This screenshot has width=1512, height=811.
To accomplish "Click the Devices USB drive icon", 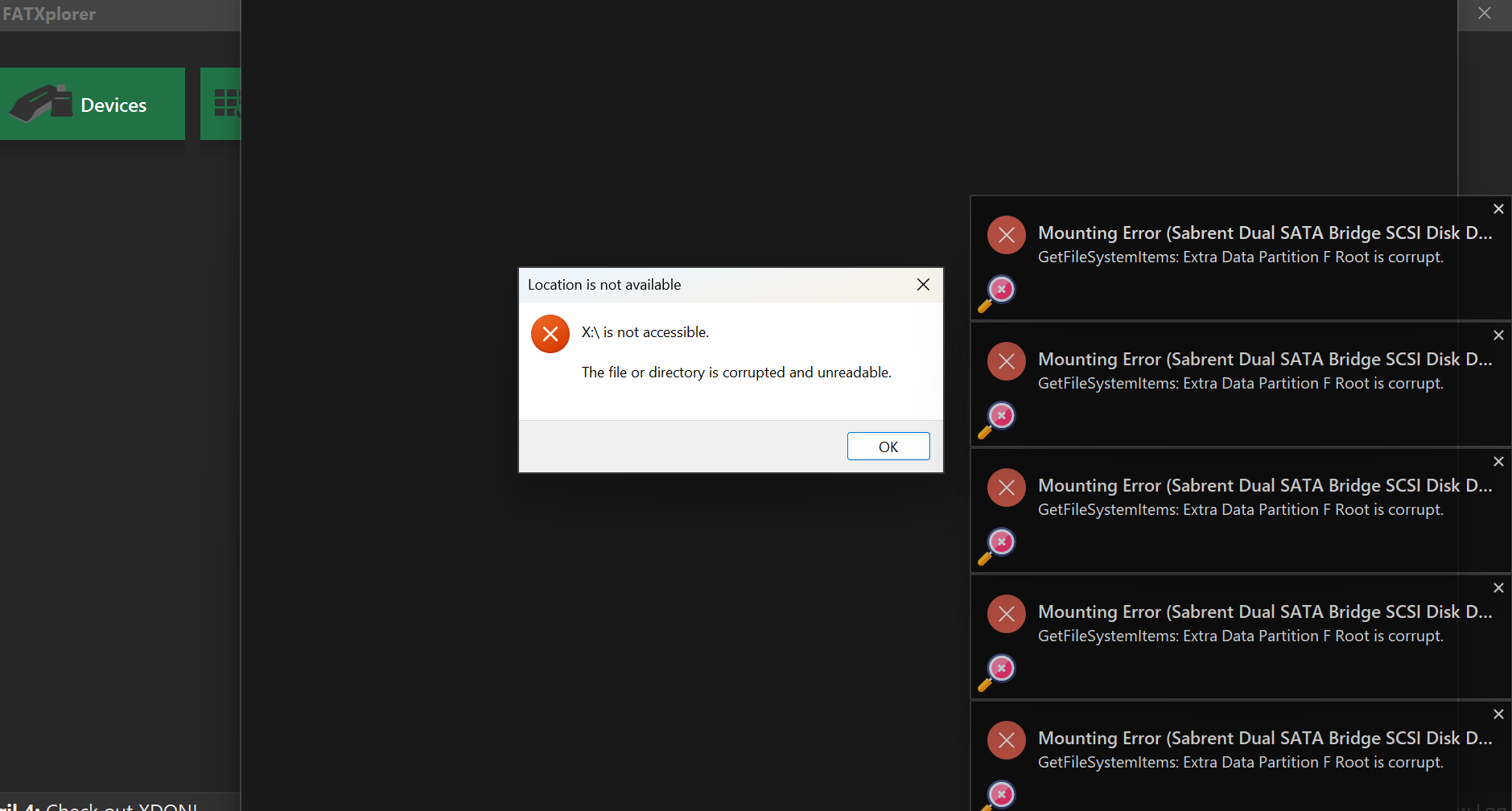I will point(40,104).
